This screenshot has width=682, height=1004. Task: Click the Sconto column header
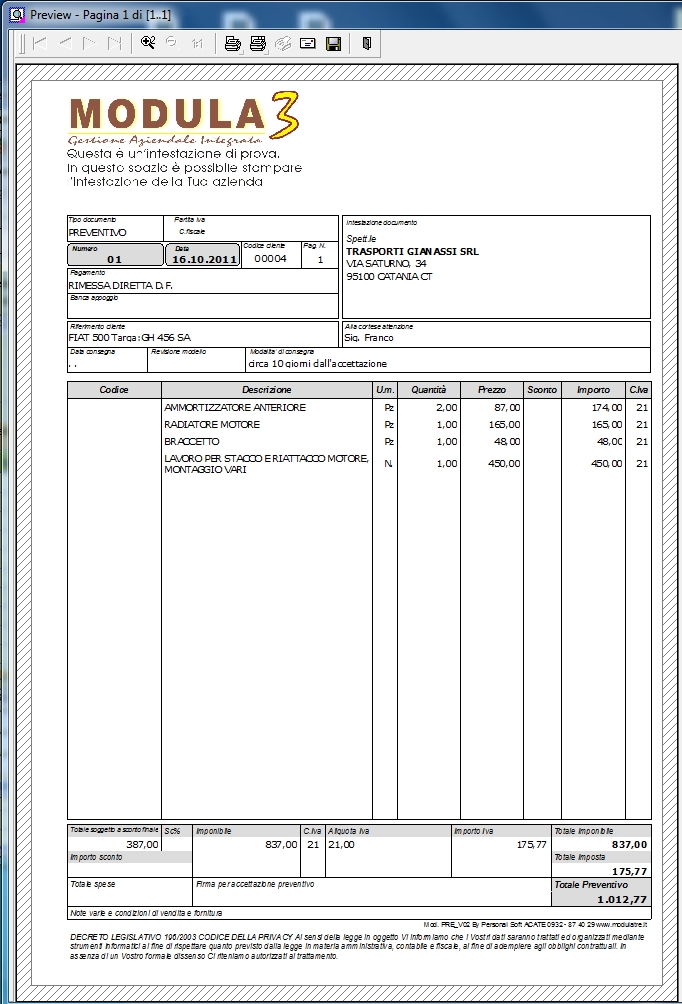point(542,389)
